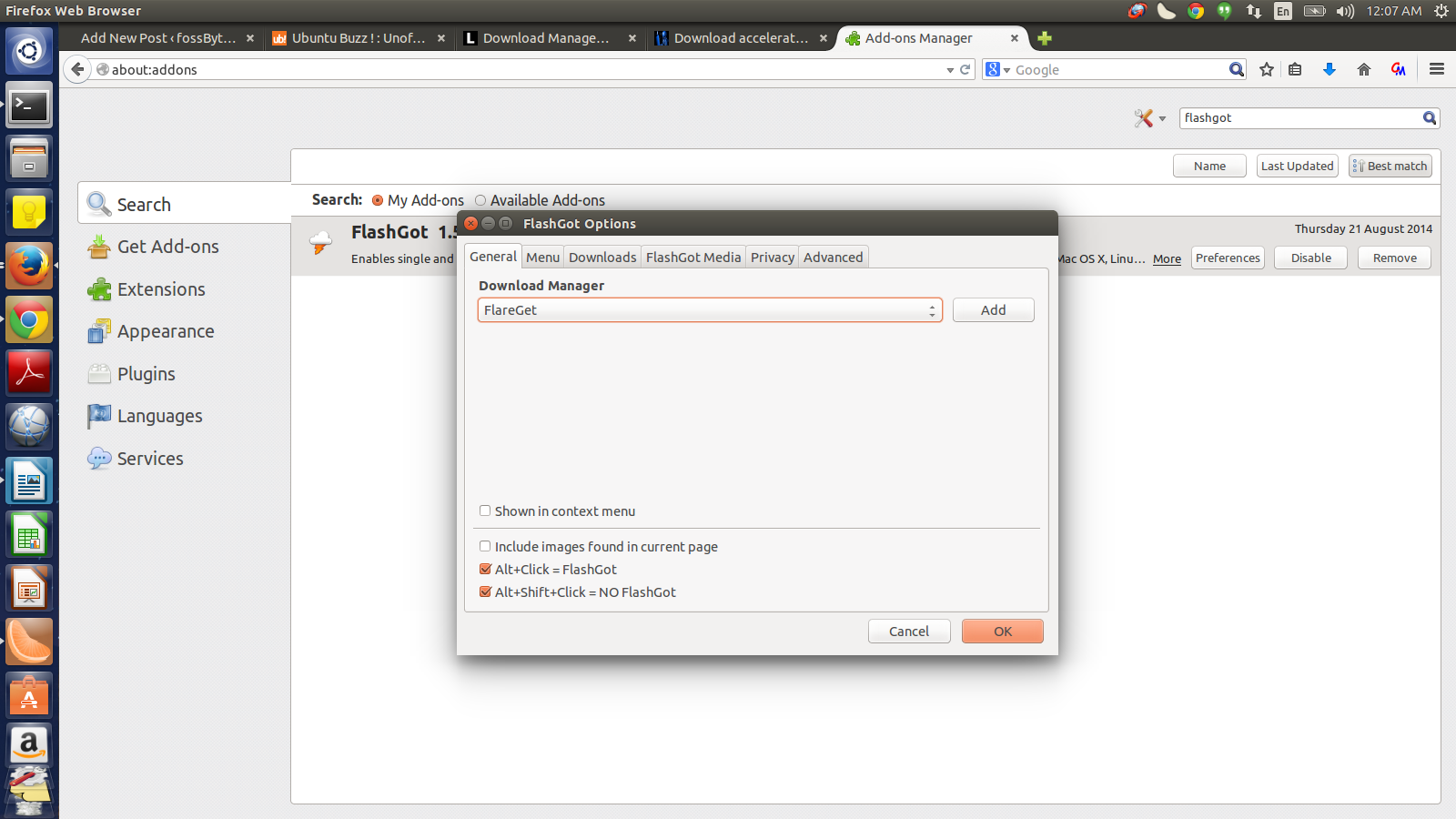This screenshot has width=1456, height=819.
Task: Open Advanced tab in FlashGot Options
Action: [834, 258]
